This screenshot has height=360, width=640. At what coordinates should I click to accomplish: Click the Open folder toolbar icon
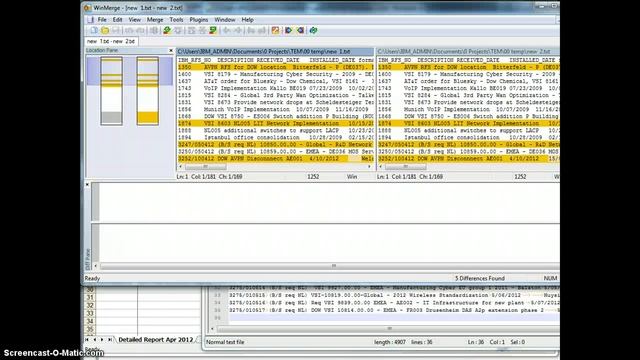coord(105,30)
